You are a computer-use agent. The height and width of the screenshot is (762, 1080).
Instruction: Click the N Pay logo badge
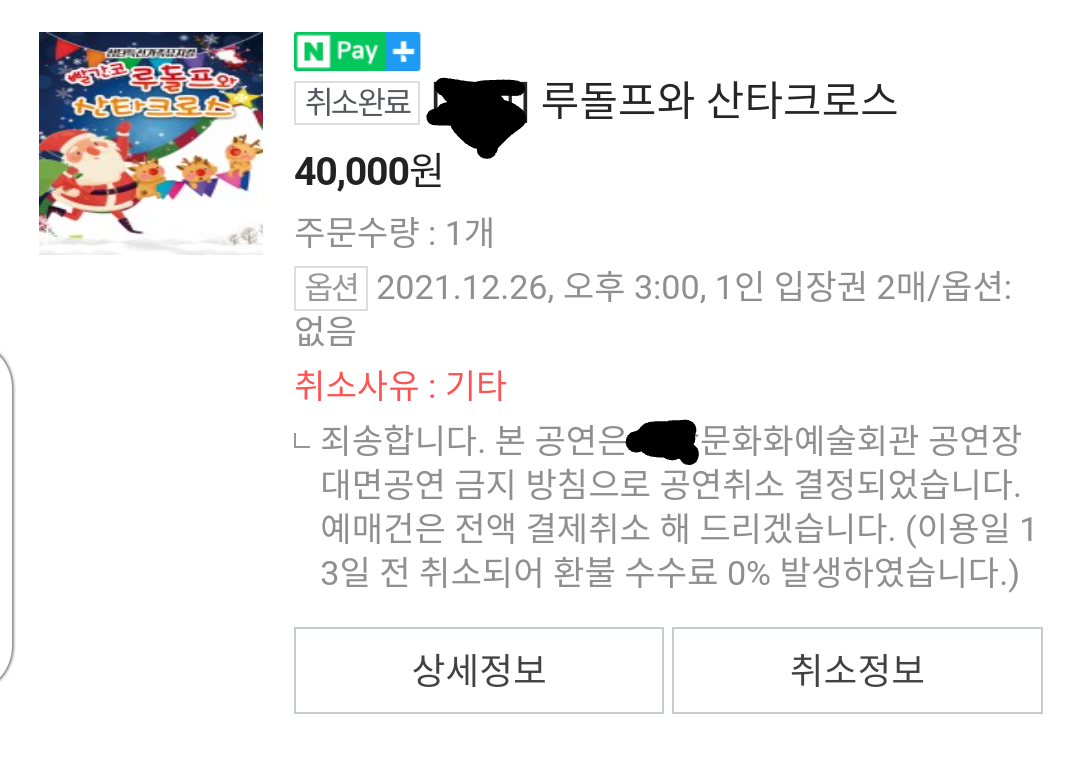(x=357, y=52)
